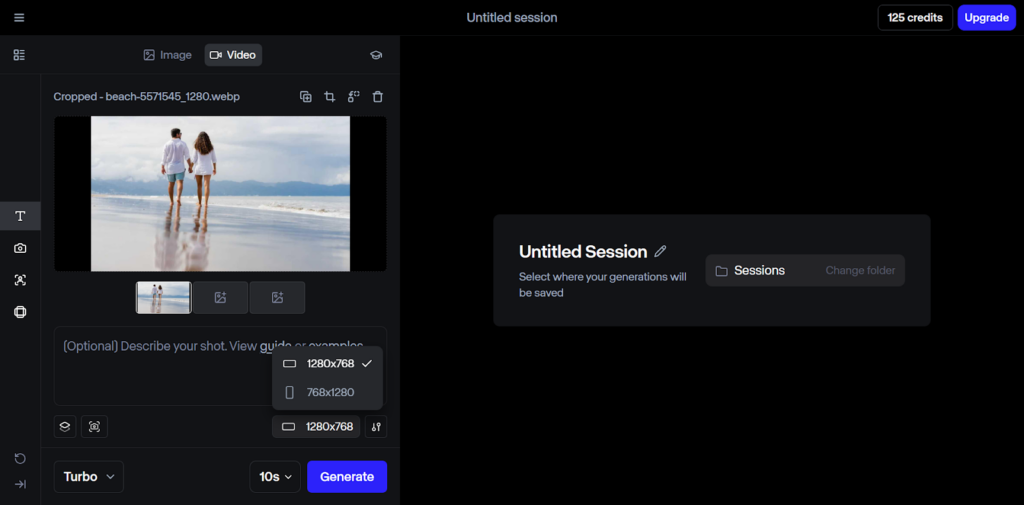
Task: Select the frames tool sidebar icon
Action: tap(20, 312)
